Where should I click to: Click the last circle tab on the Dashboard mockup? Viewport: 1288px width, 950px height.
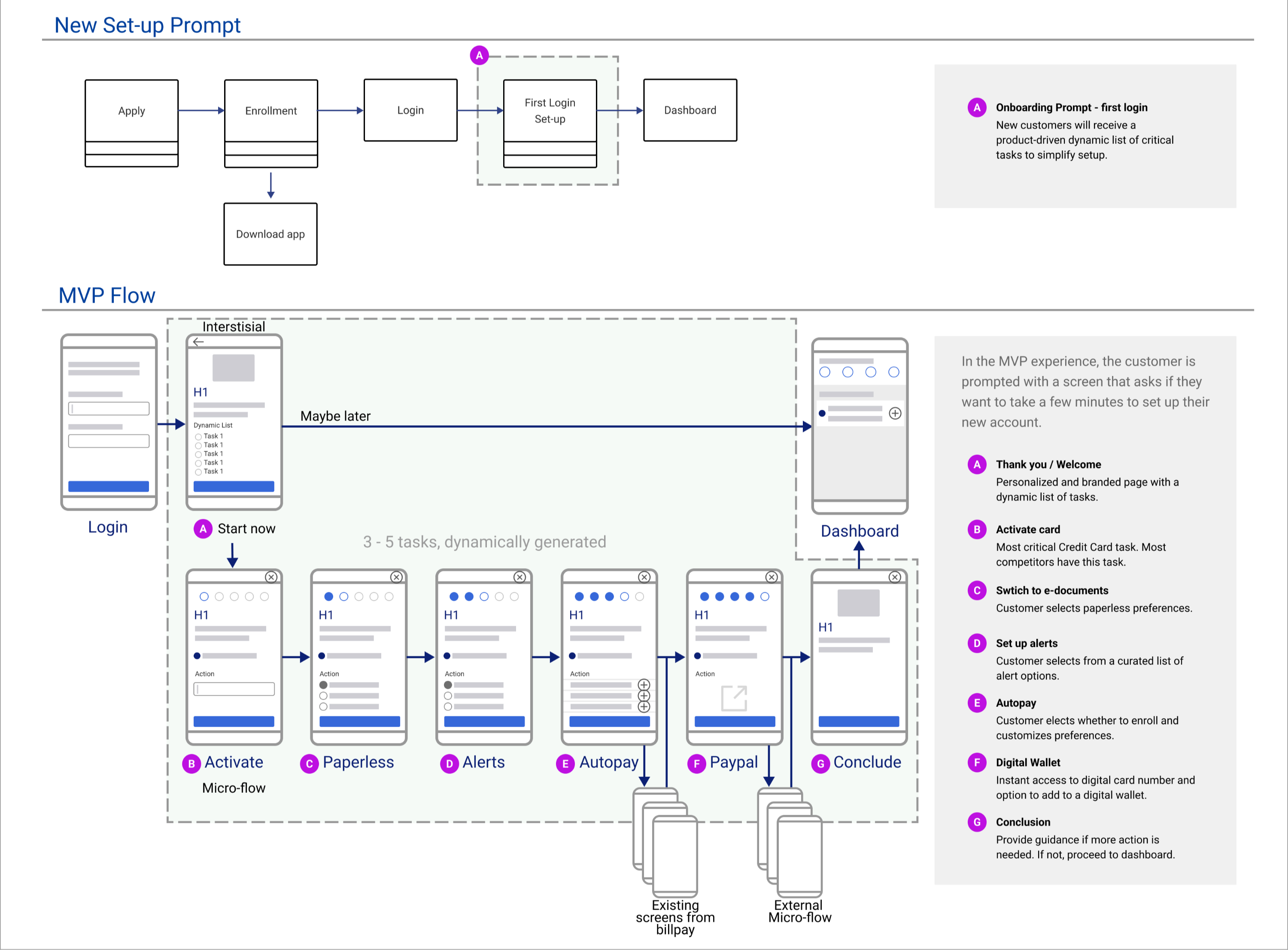[x=894, y=372]
